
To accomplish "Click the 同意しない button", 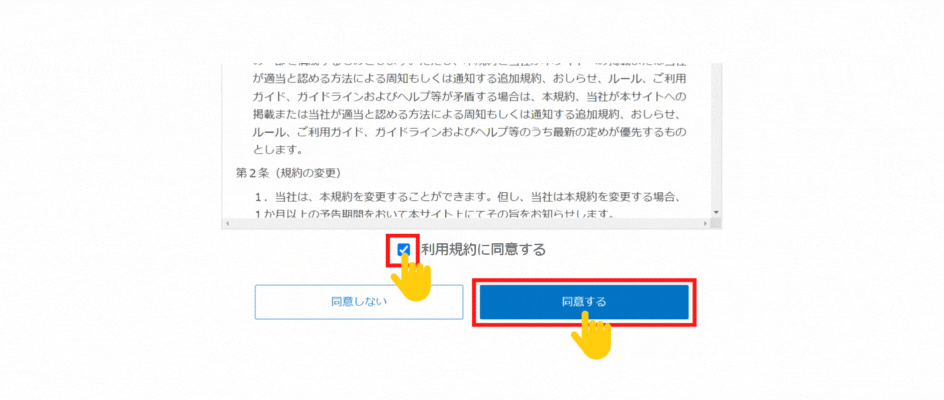I will pos(359,302).
